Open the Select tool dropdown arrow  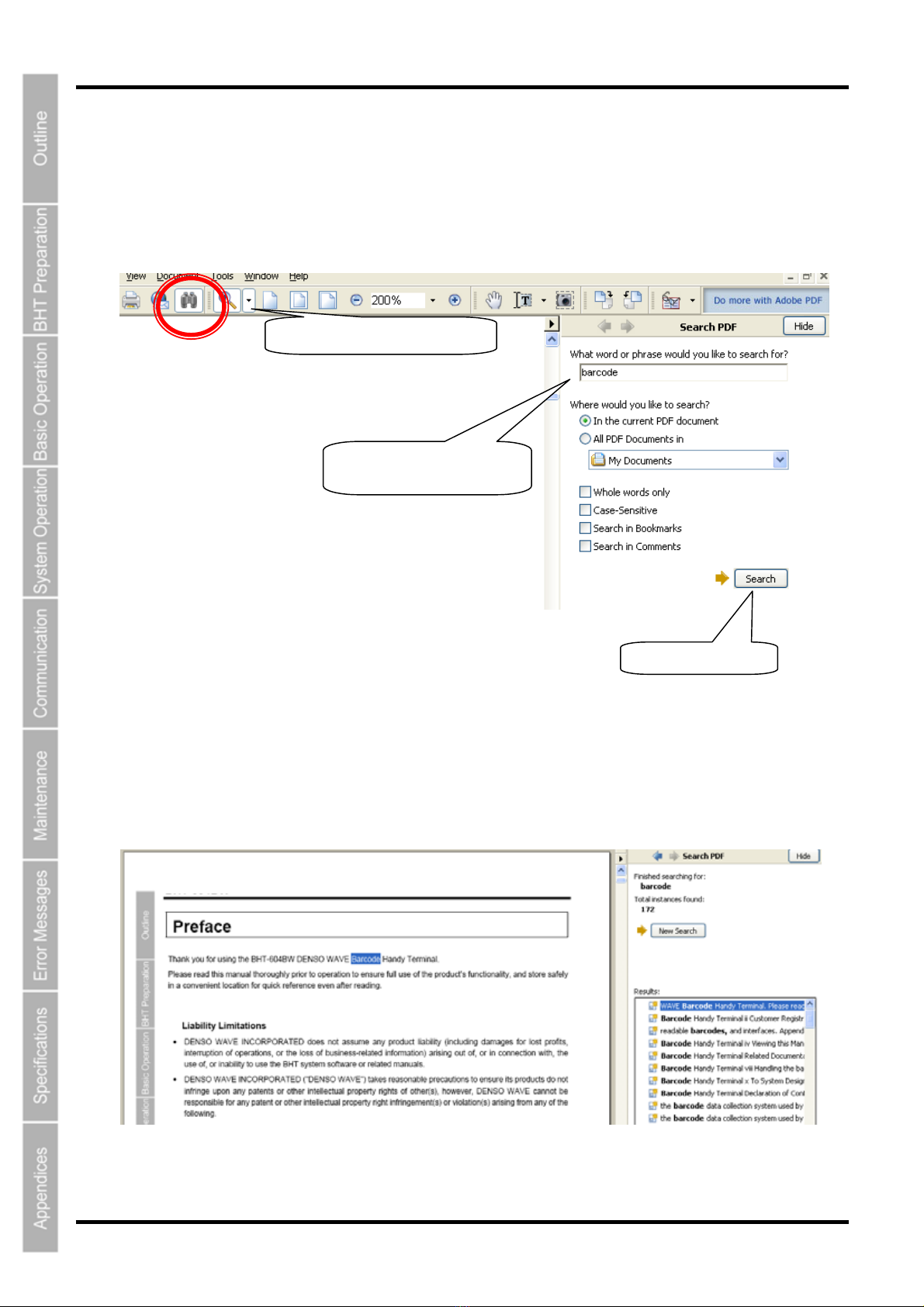coord(543,300)
